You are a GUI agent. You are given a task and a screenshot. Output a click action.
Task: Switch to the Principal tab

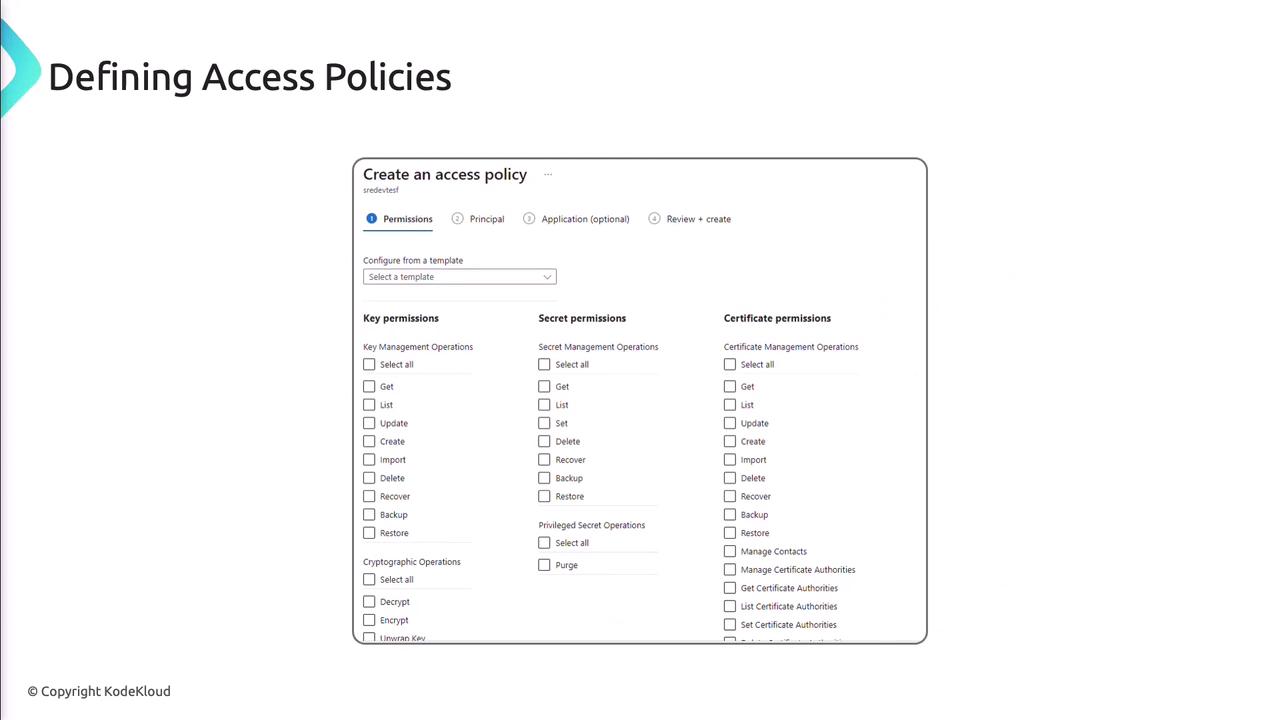(x=486, y=219)
